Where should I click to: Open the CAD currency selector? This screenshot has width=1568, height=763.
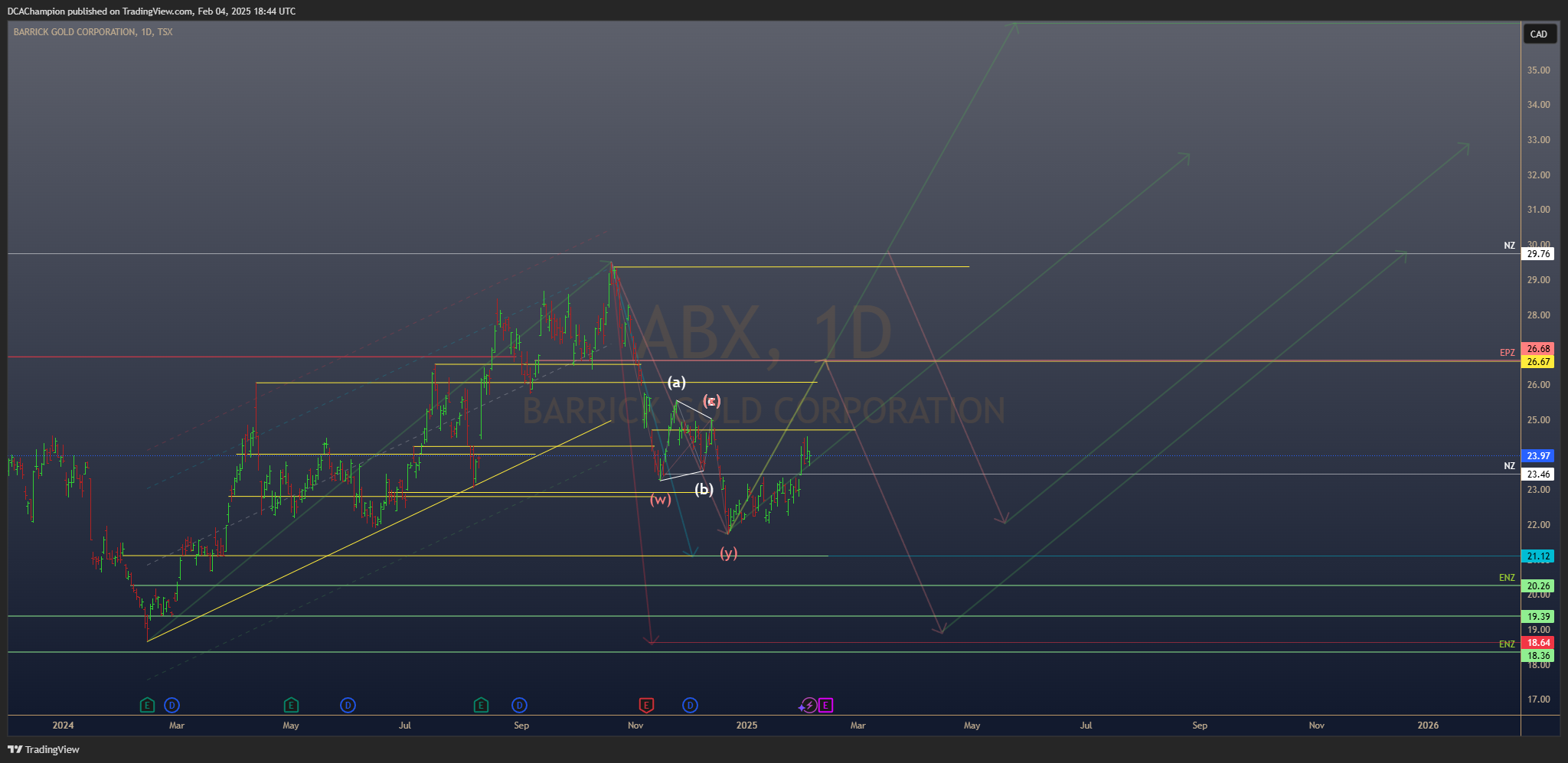[x=1539, y=34]
